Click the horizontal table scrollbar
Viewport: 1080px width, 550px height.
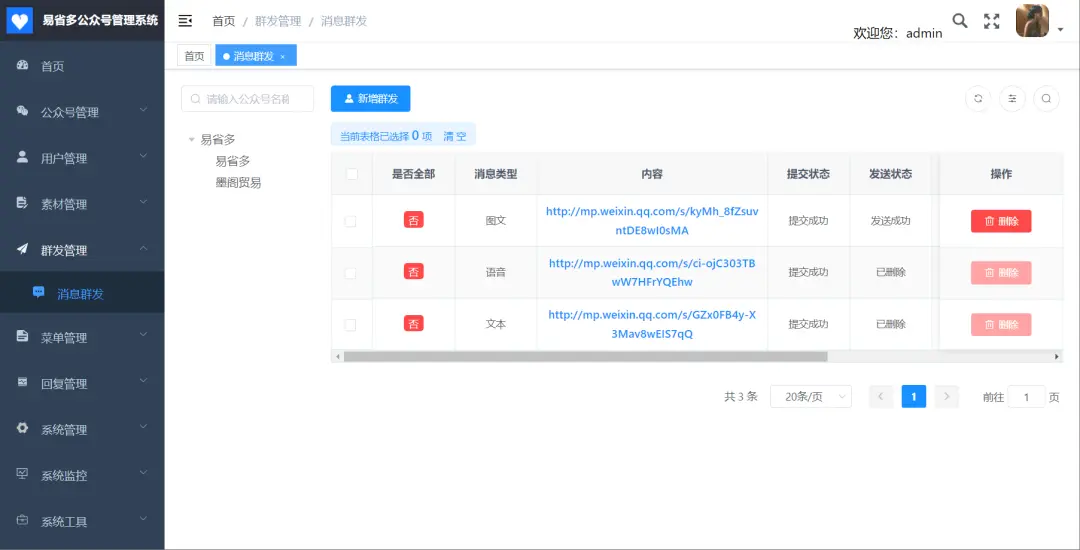[x=585, y=357]
